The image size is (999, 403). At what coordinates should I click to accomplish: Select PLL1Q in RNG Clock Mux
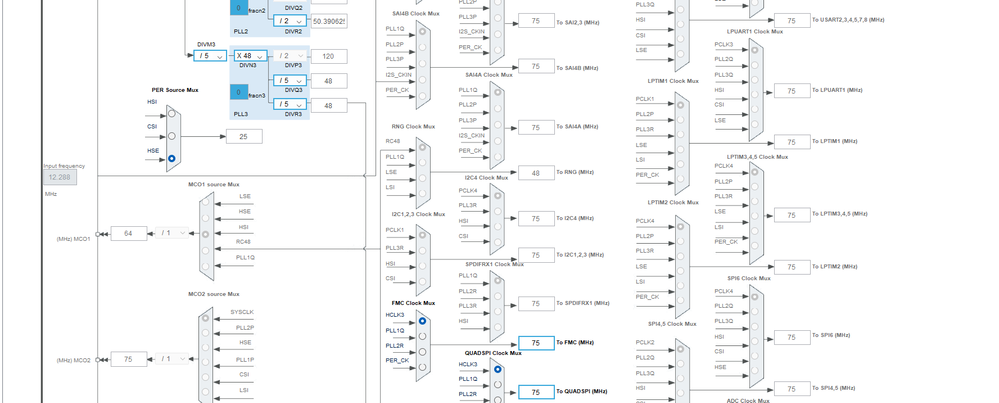(422, 164)
